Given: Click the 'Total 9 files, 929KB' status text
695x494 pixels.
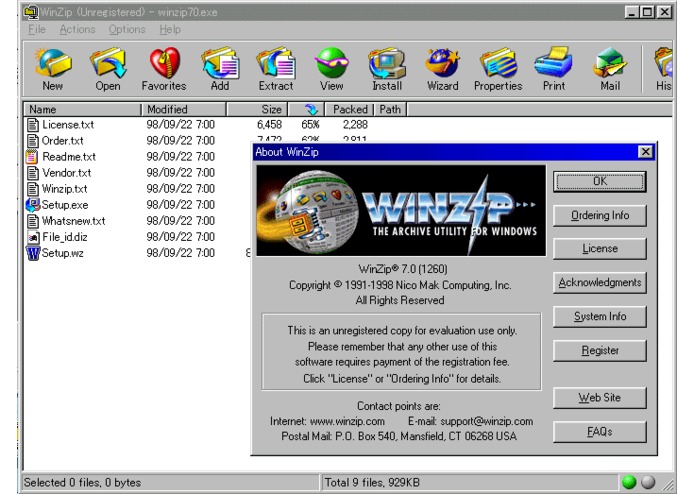Looking at the screenshot, I should click(x=372, y=482).
